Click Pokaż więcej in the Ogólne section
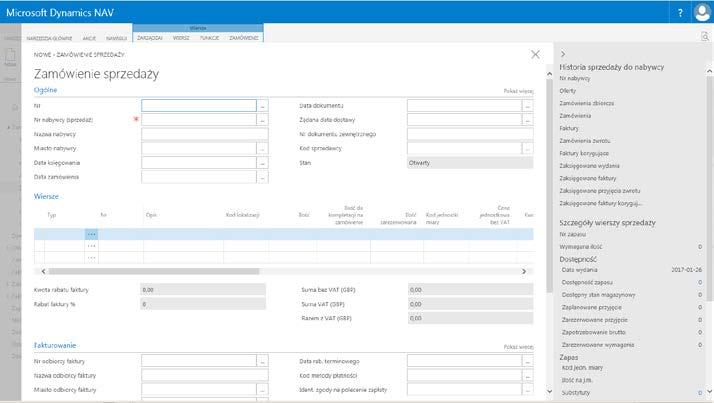The image size is (714, 403). 518,91
